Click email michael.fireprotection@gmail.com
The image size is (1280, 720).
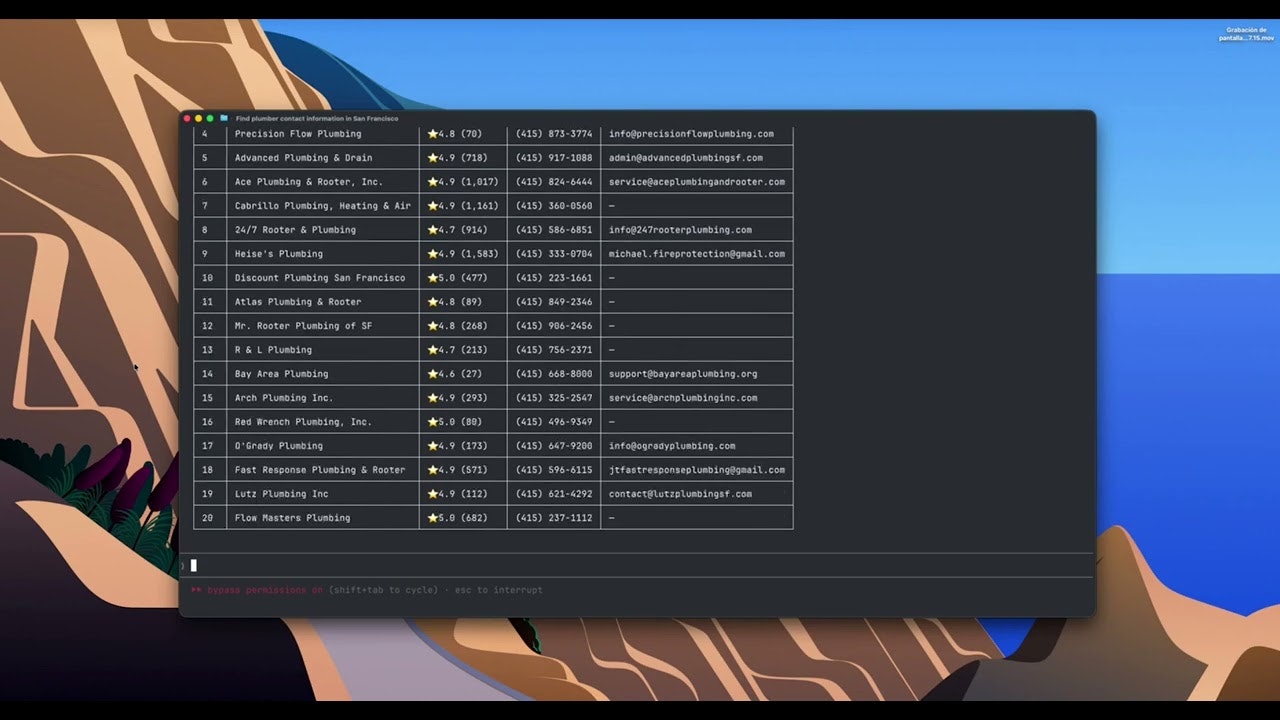pos(697,254)
